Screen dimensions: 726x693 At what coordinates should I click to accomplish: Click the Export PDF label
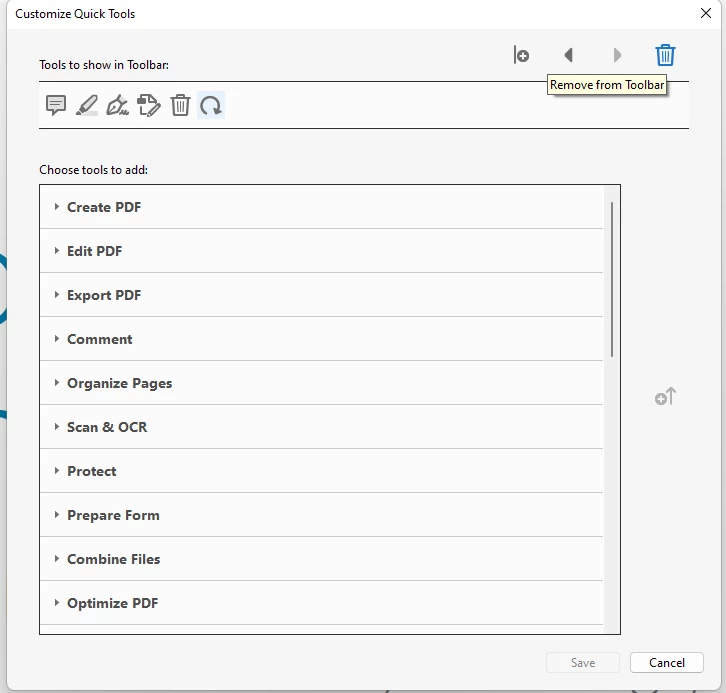(104, 295)
